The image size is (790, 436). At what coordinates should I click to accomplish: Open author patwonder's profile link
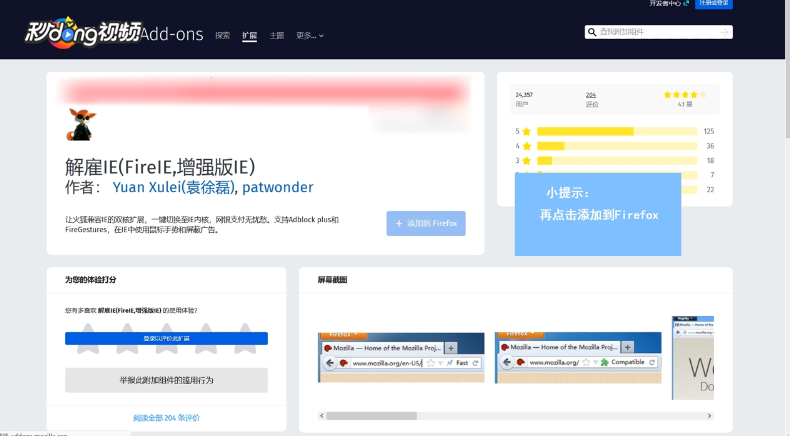pyautogui.click(x=278, y=187)
